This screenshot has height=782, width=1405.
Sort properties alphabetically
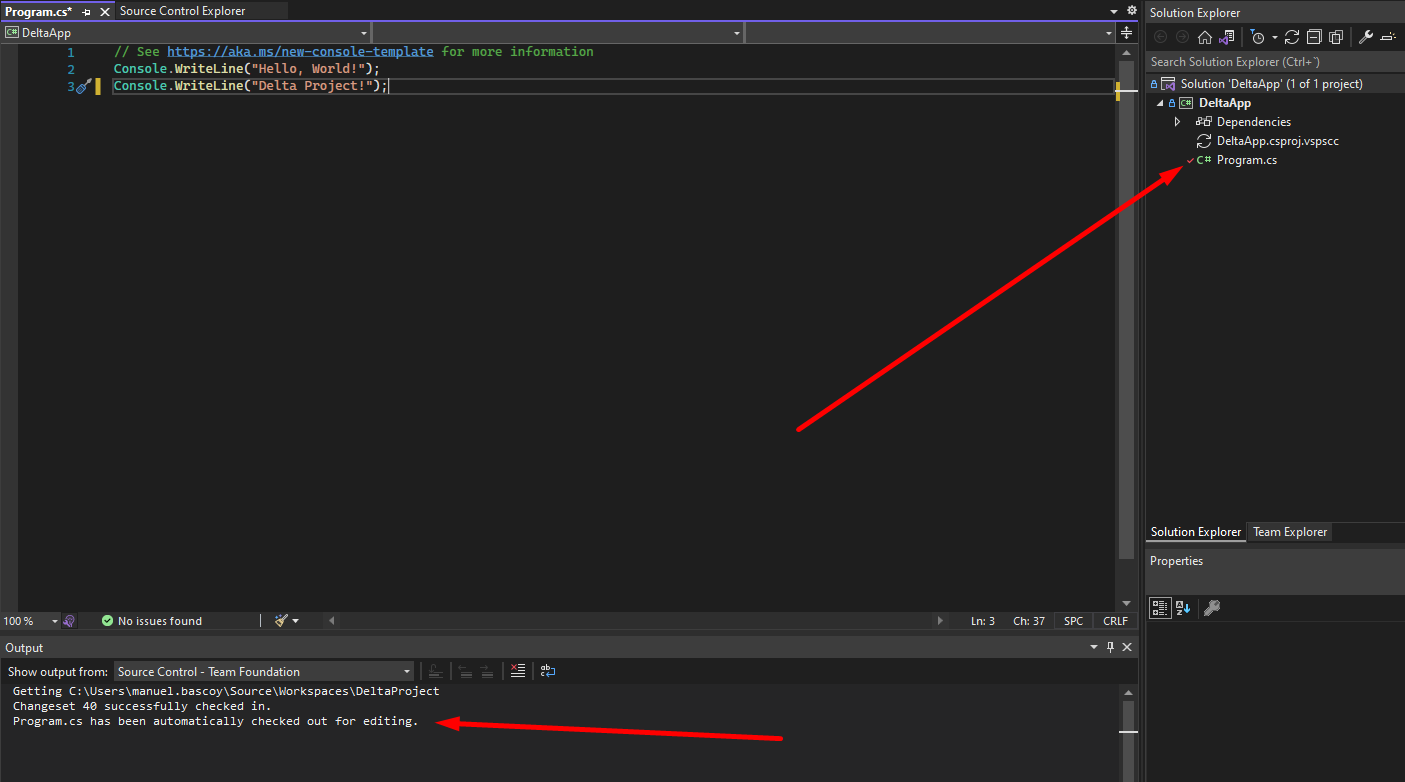point(1183,608)
